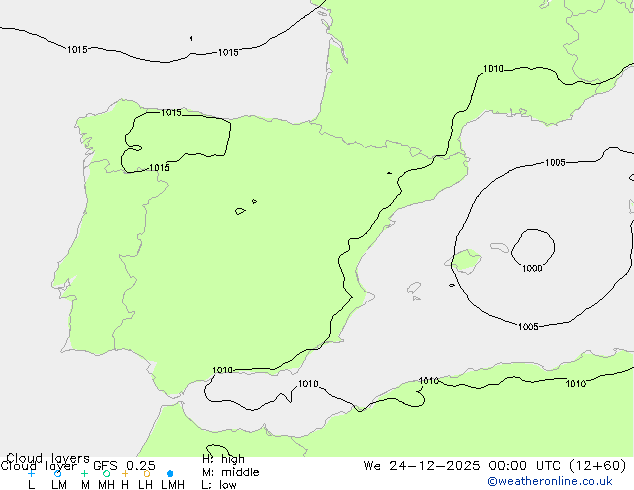Click the green plus legend symbol for M
Viewport: 634px width, 490px height.
point(84,473)
